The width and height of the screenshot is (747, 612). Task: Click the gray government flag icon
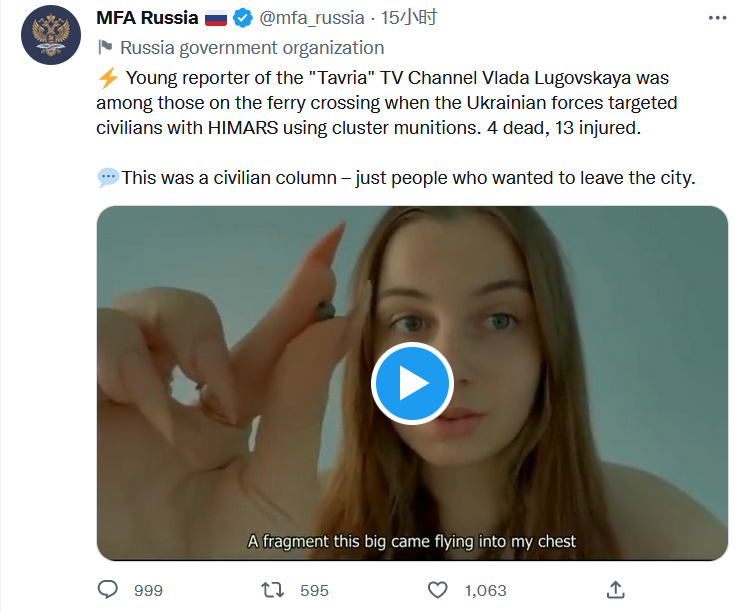(x=104, y=47)
